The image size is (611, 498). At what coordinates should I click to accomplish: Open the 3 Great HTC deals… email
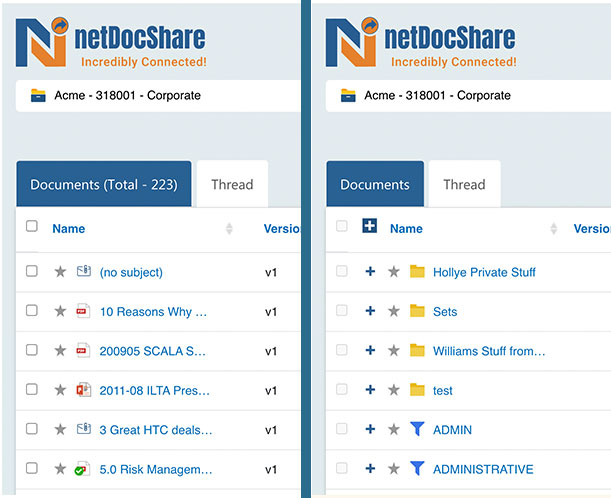click(156, 430)
